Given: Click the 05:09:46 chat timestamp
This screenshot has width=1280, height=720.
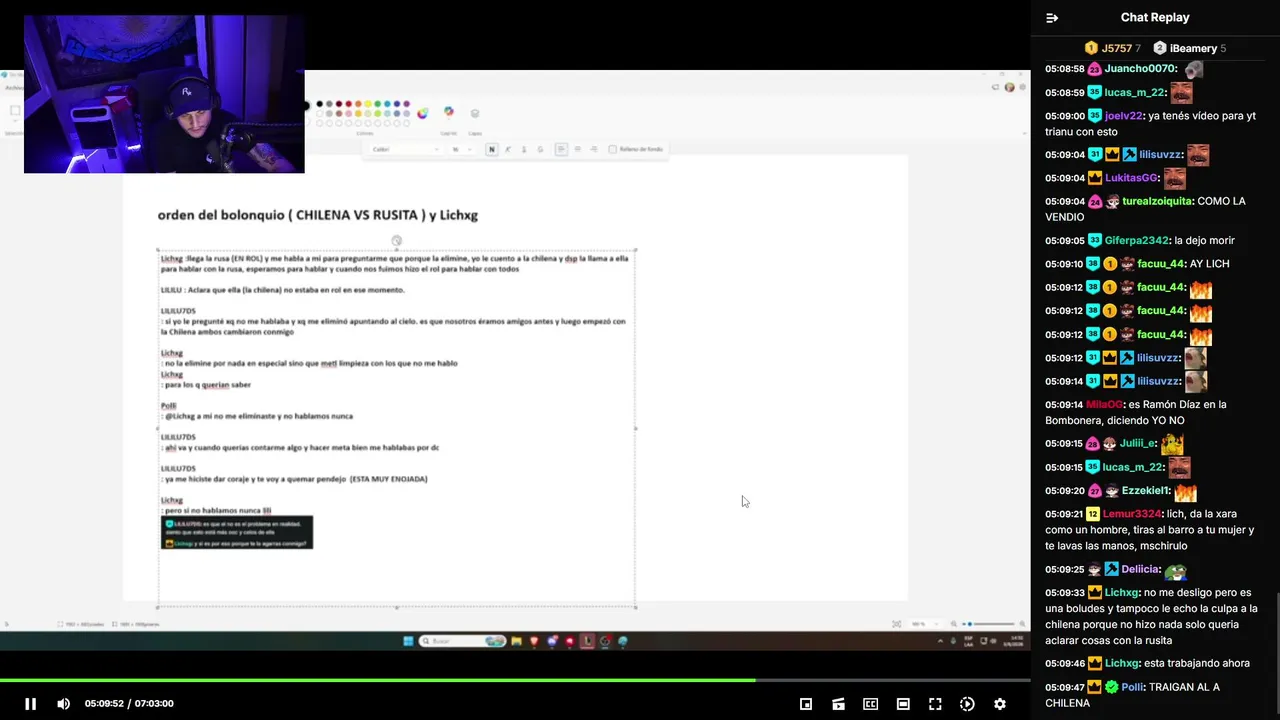Looking at the screenshot, I should (1064, 663).
